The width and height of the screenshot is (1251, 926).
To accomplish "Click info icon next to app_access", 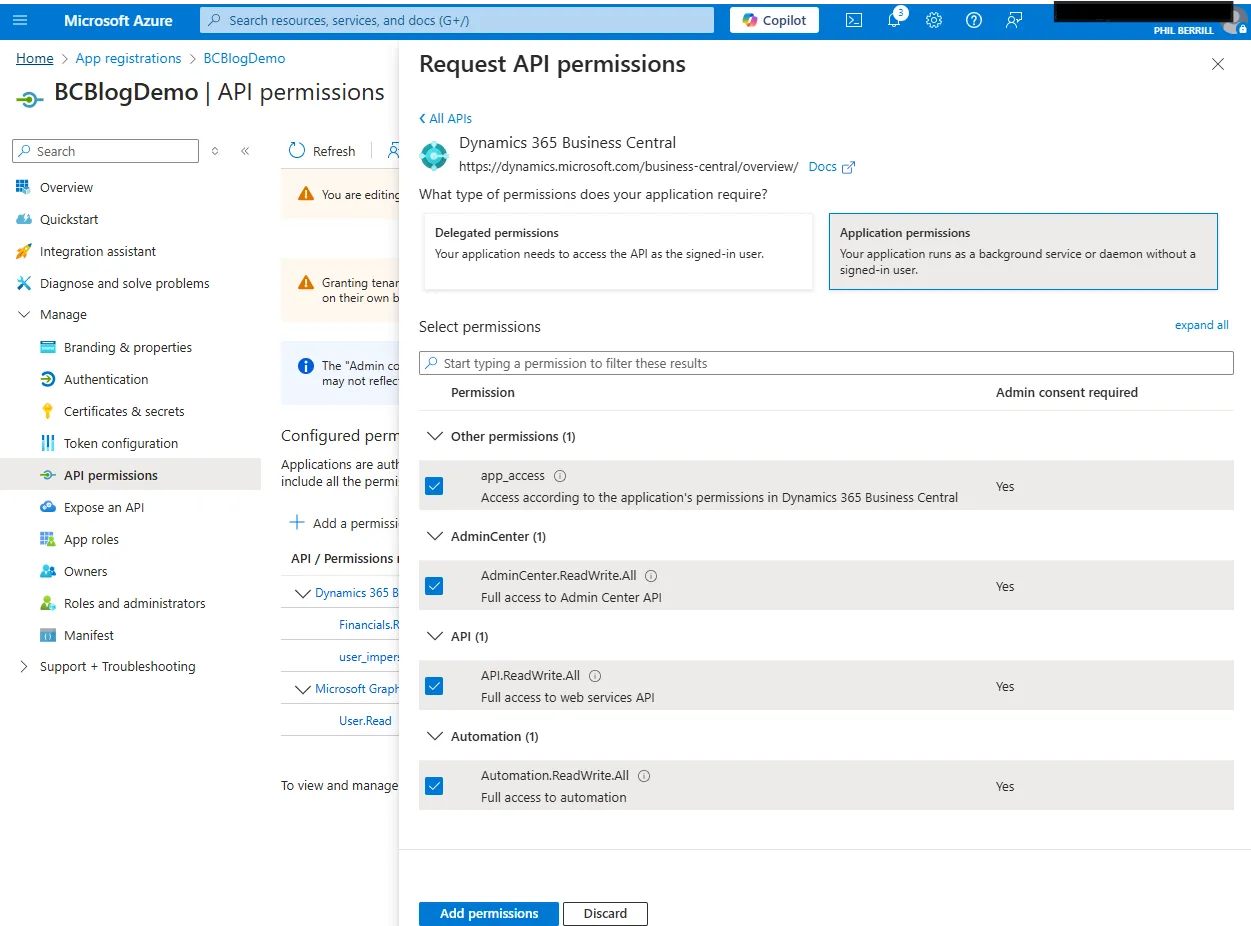I will [560, 476].
